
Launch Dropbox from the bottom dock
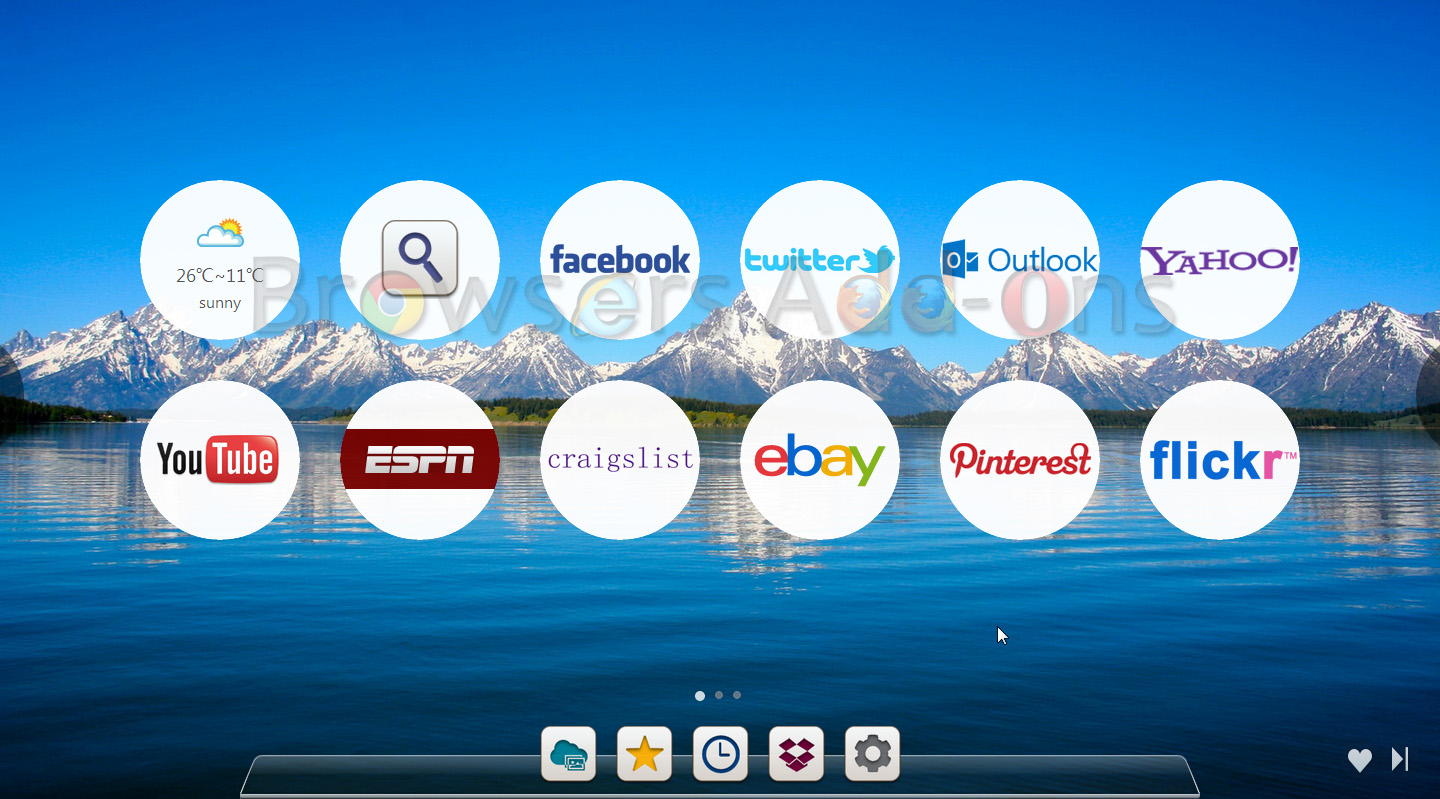pyautogui.click(x=796, y=754)
